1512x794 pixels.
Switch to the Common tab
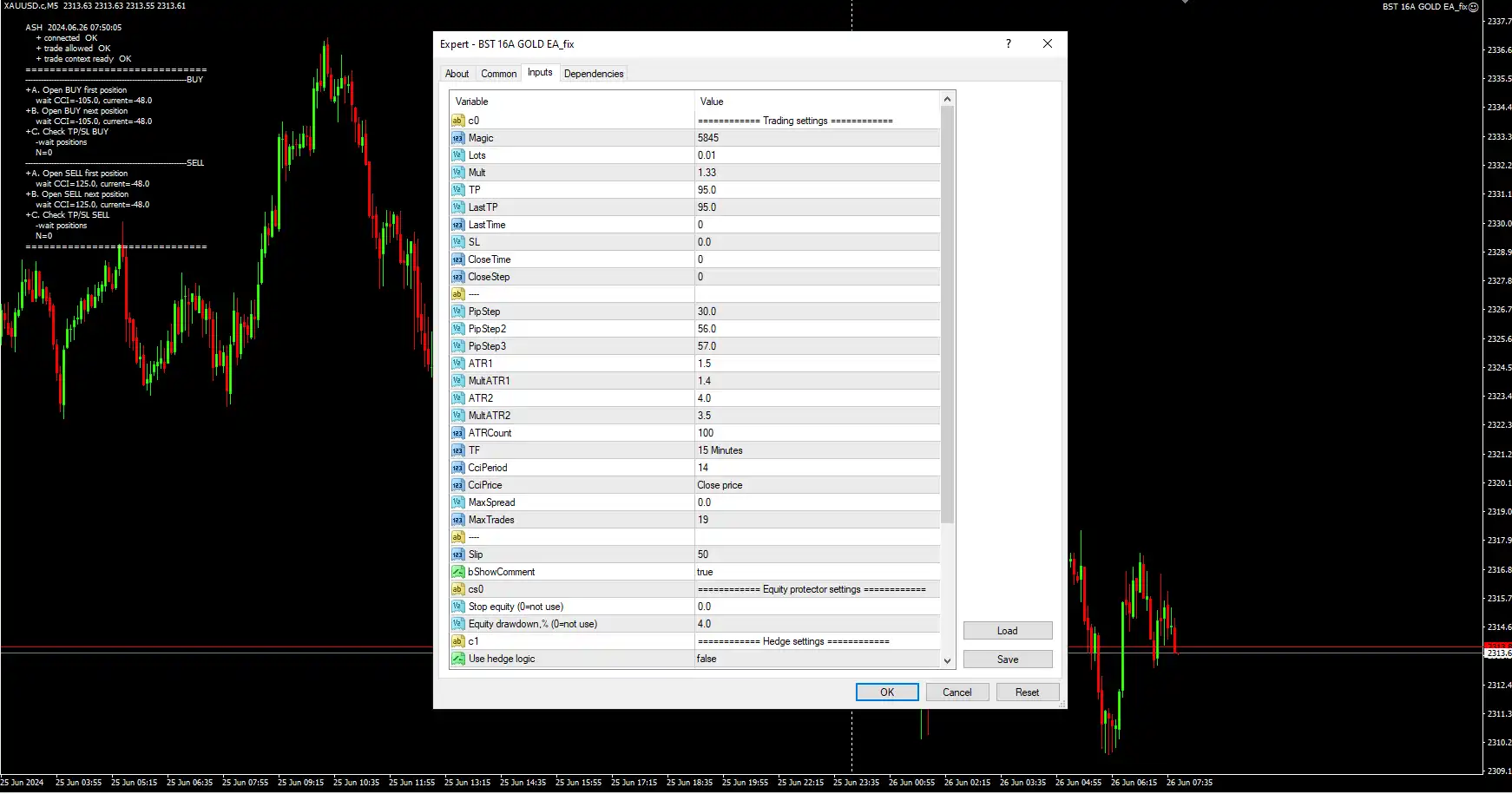point(498,74)
